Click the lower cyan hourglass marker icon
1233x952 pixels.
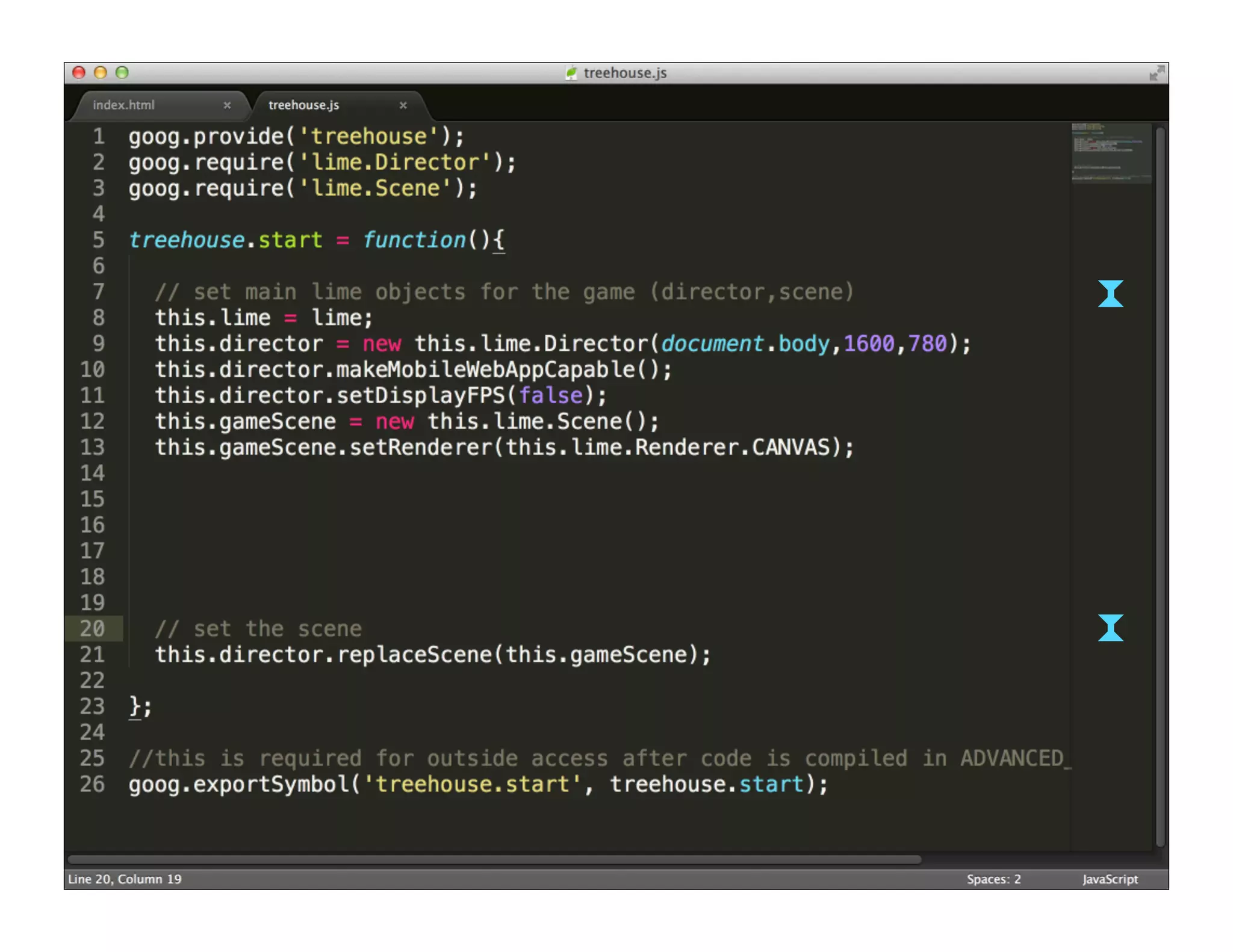tap(1110, 628)
